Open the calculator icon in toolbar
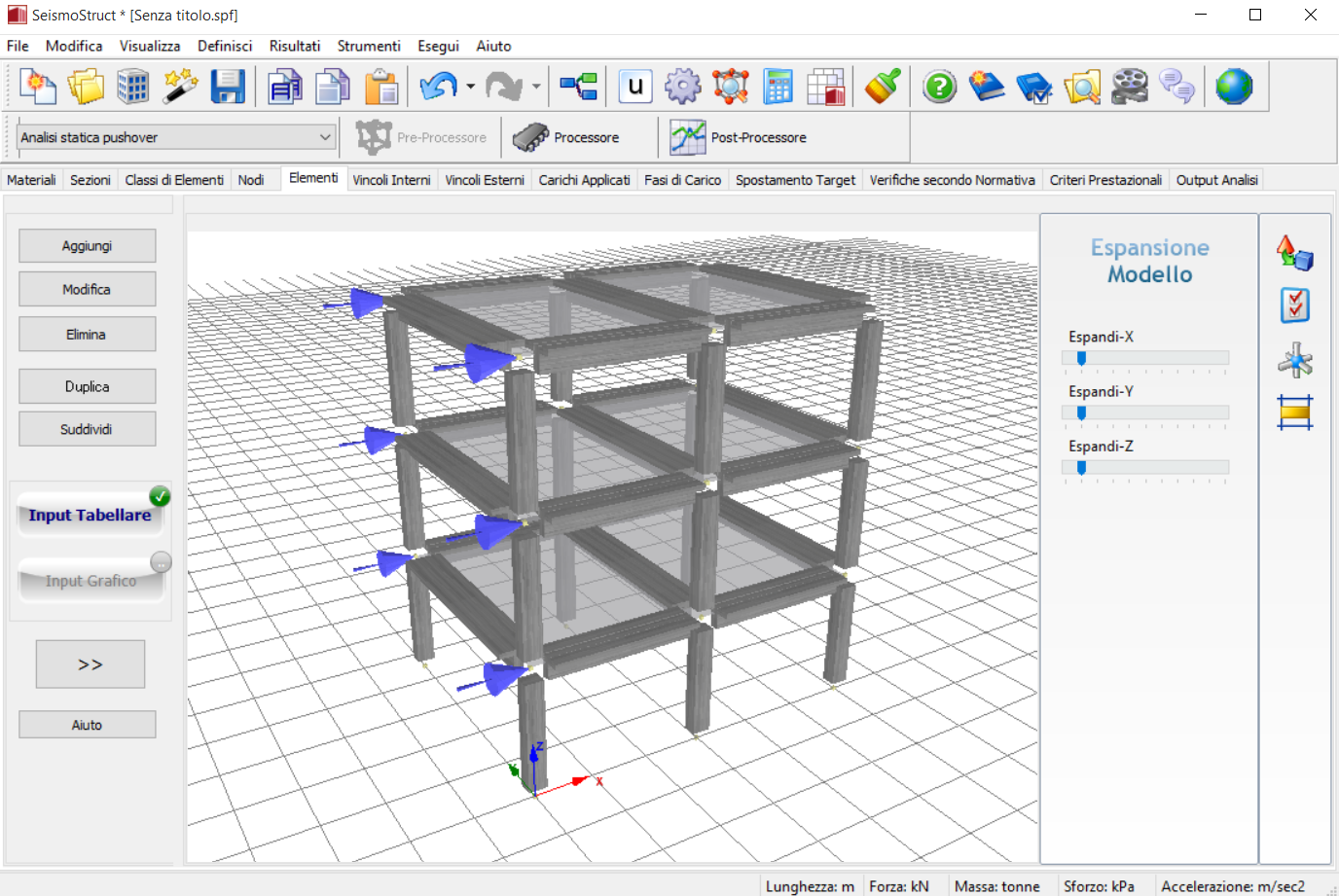Image resolution: width=1339 pixels, height=896 pixels. 778,87
